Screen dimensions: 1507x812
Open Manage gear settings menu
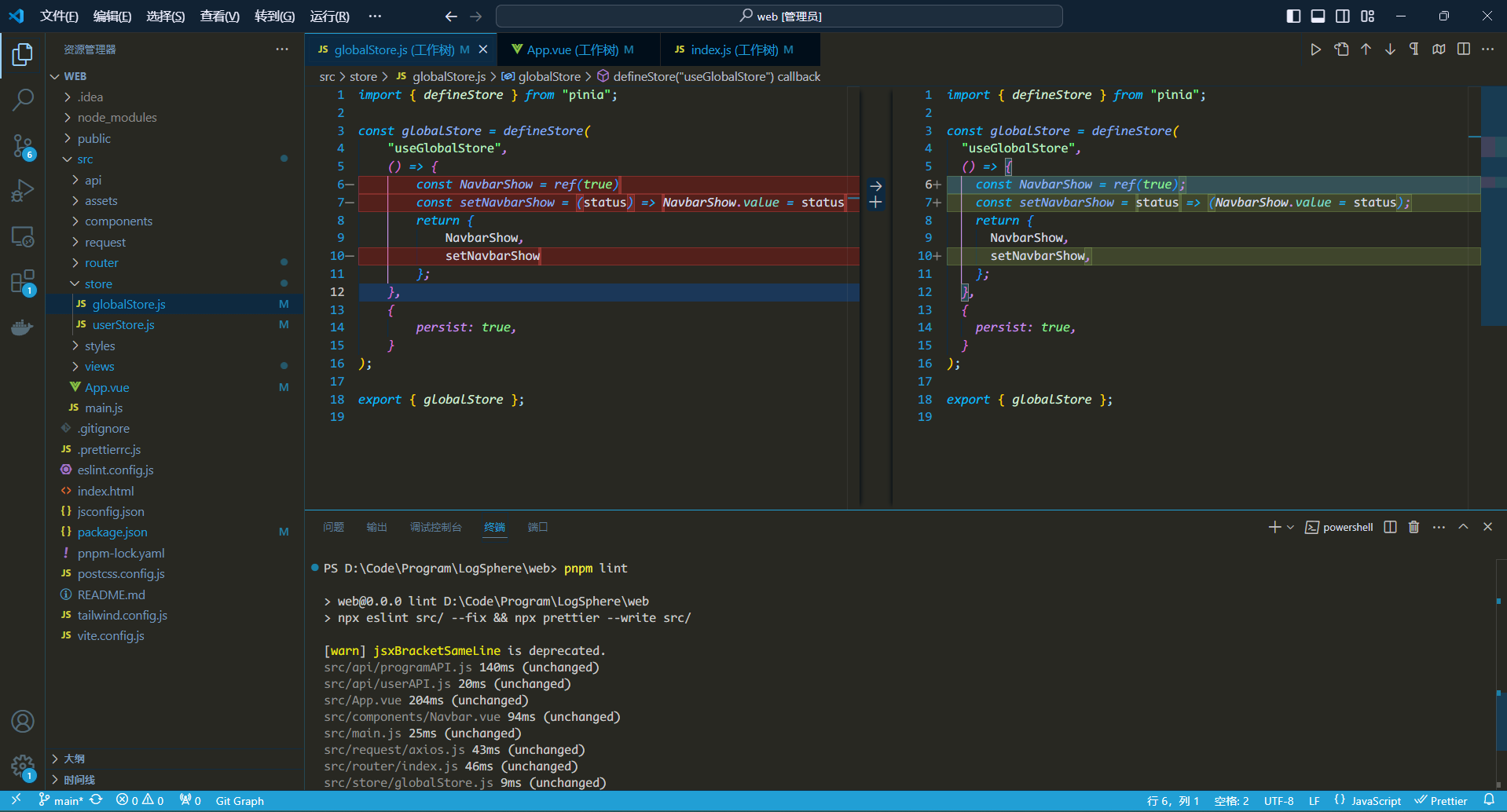pyautogui.click(x=23, y=766)
